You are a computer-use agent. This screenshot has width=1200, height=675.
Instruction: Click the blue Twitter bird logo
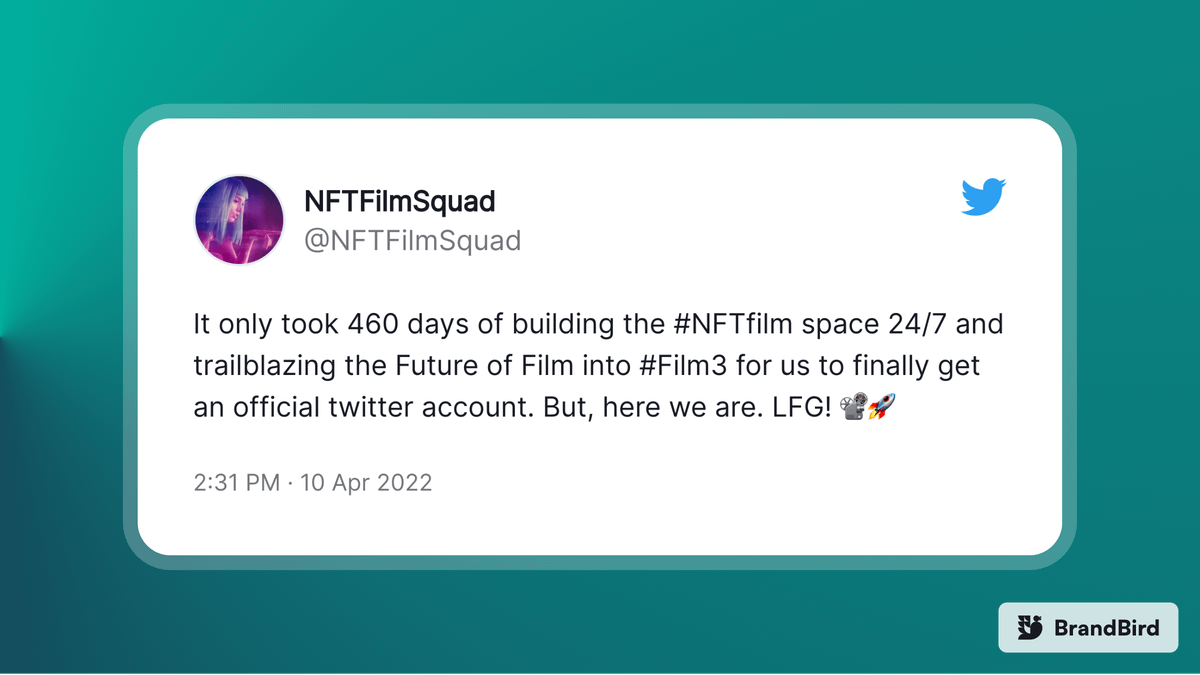point(983,197)
